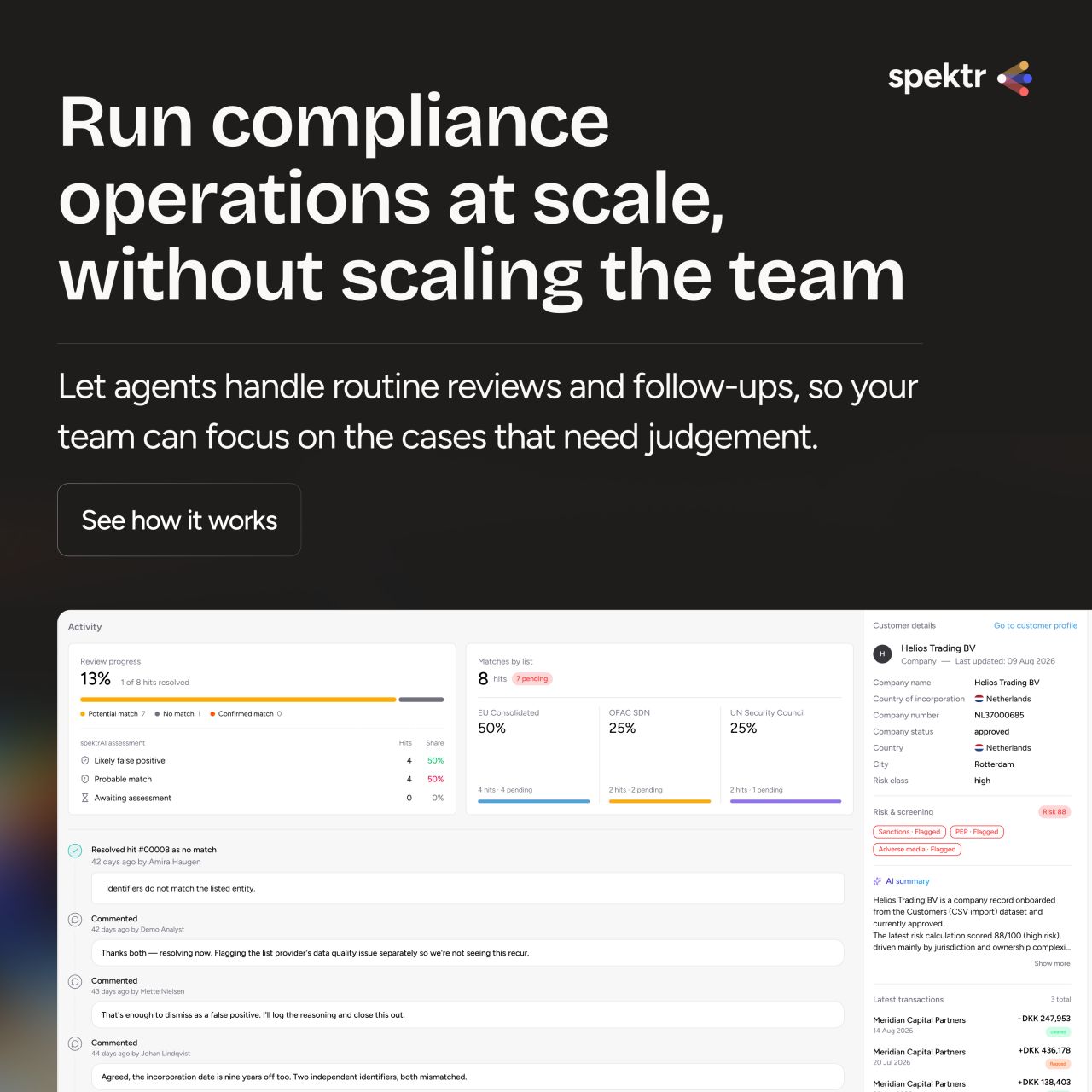The width and height of the screenshot is (1092, 1092).
Task: Select the Adverse media · Flagged tag
Action: point(917,850)
